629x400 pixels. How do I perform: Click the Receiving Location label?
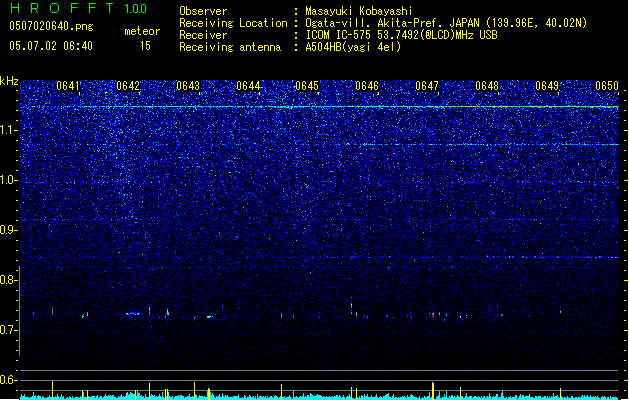click(x=233, y=23)
